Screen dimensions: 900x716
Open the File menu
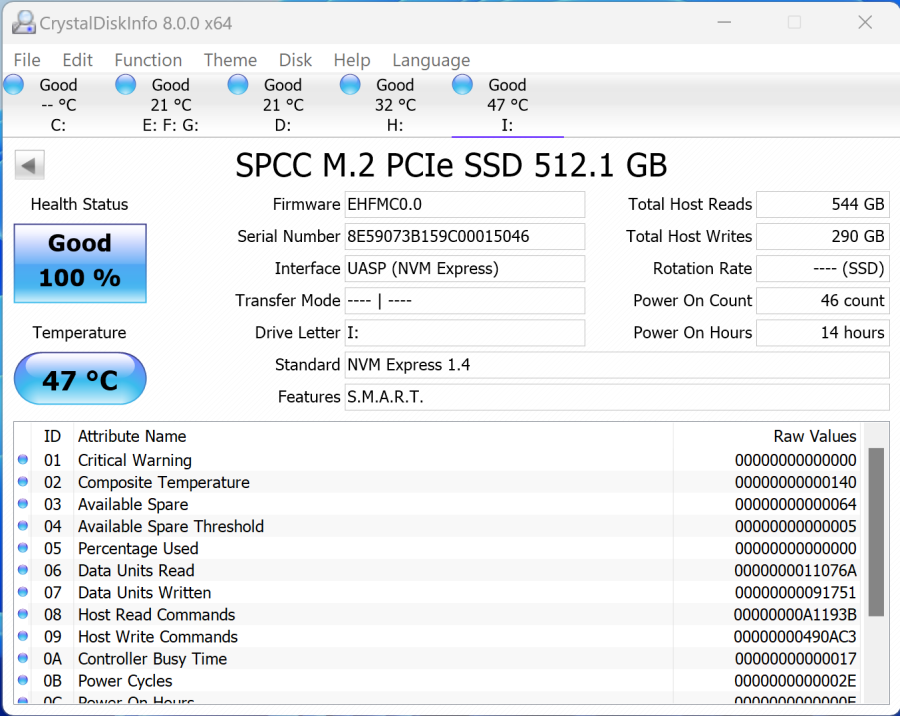click(27, 60)
